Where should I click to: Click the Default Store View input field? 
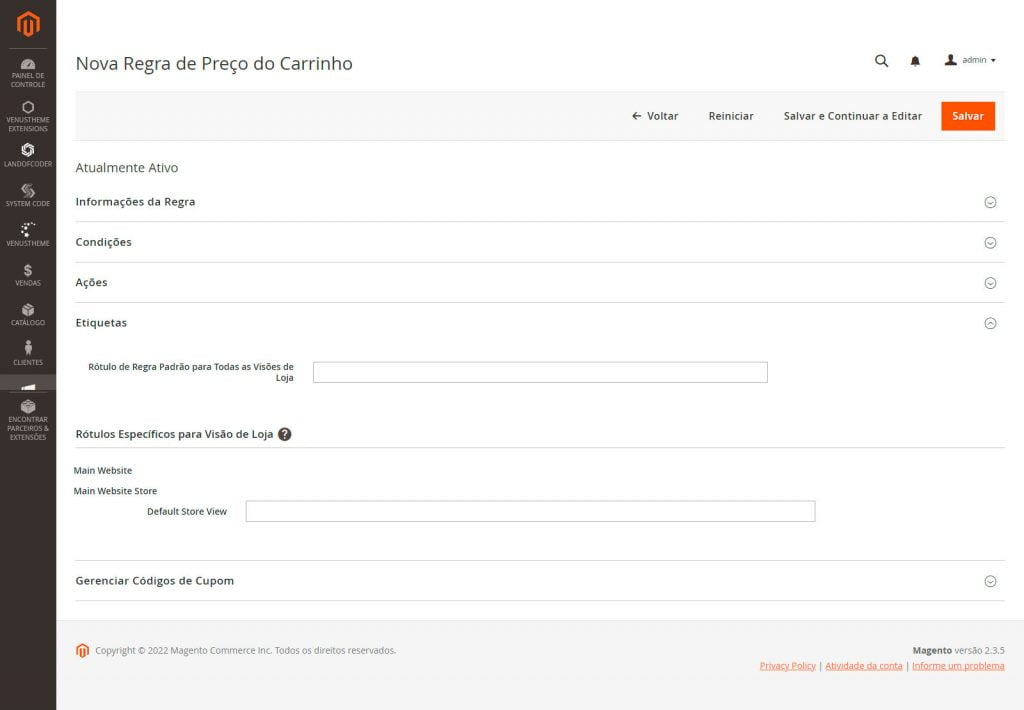pos(530,512)
